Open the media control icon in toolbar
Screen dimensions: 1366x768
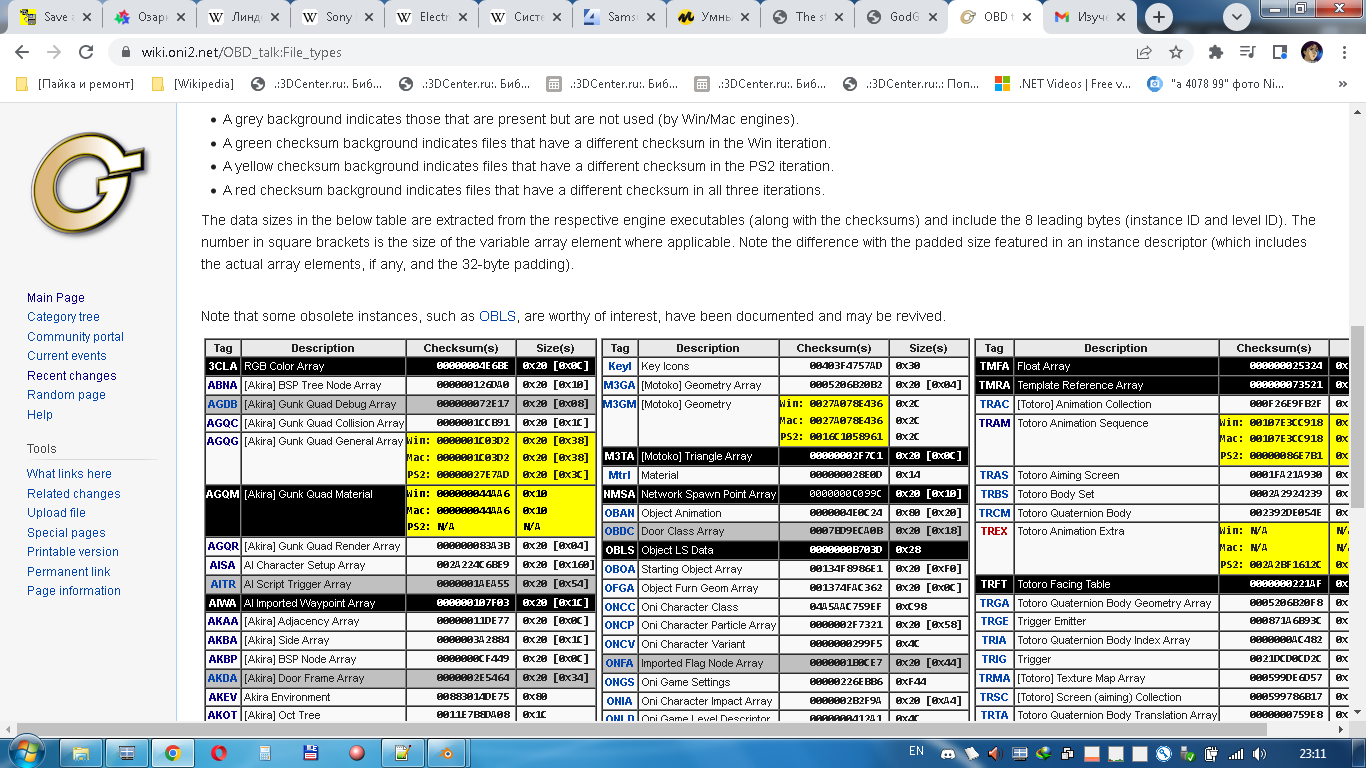pos(1247,52)
